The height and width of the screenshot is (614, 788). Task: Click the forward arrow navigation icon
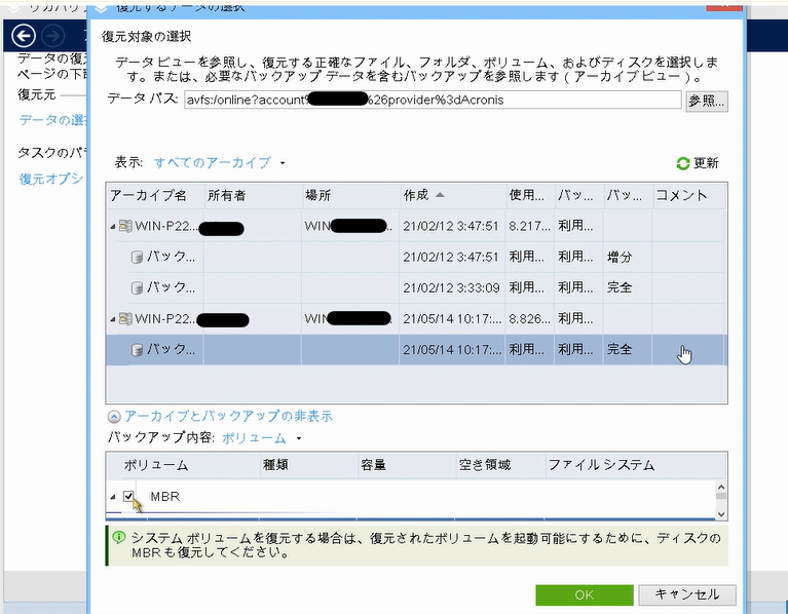(53, 36)
